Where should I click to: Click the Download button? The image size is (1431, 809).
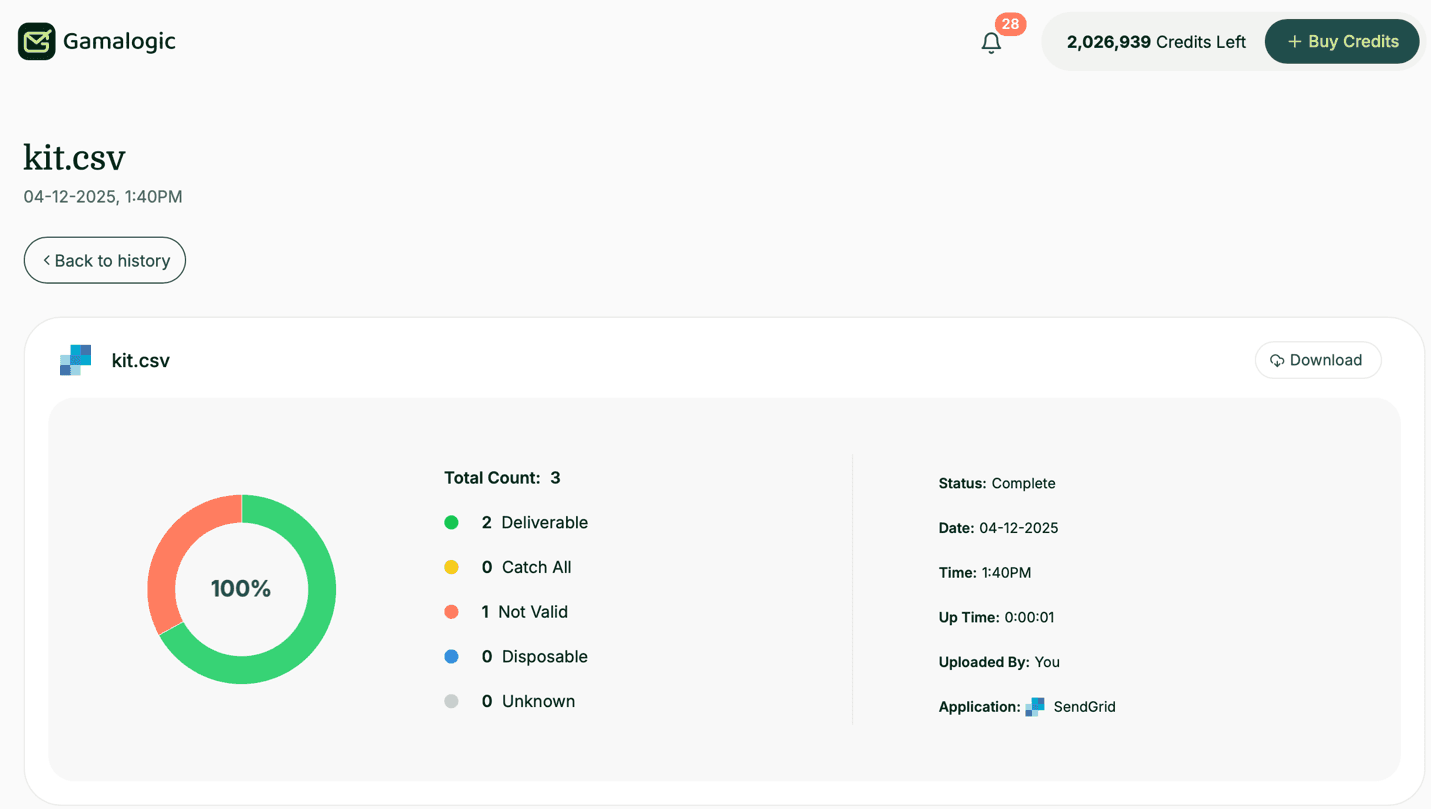1318,360
